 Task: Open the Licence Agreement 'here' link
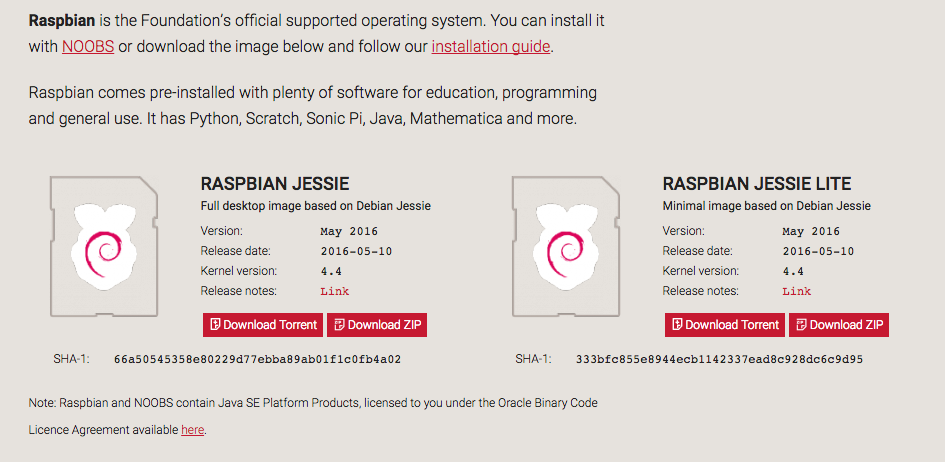point(192,430)
